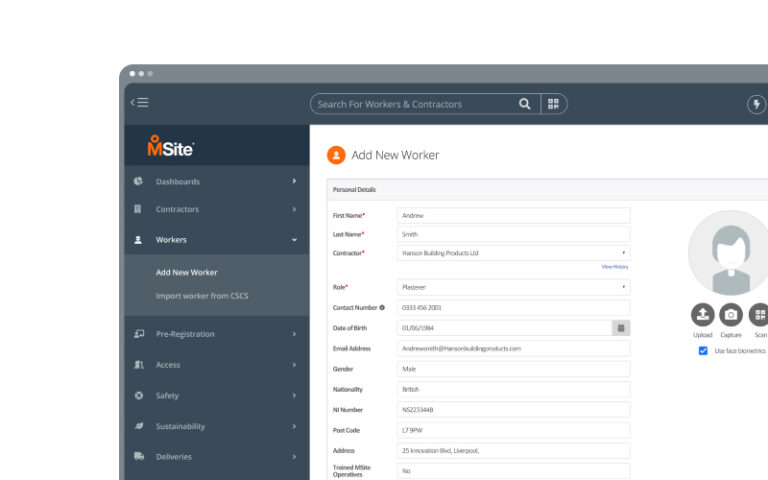
Task: Open the Role dropdown showing Plasterer
Action: [513, 287]
